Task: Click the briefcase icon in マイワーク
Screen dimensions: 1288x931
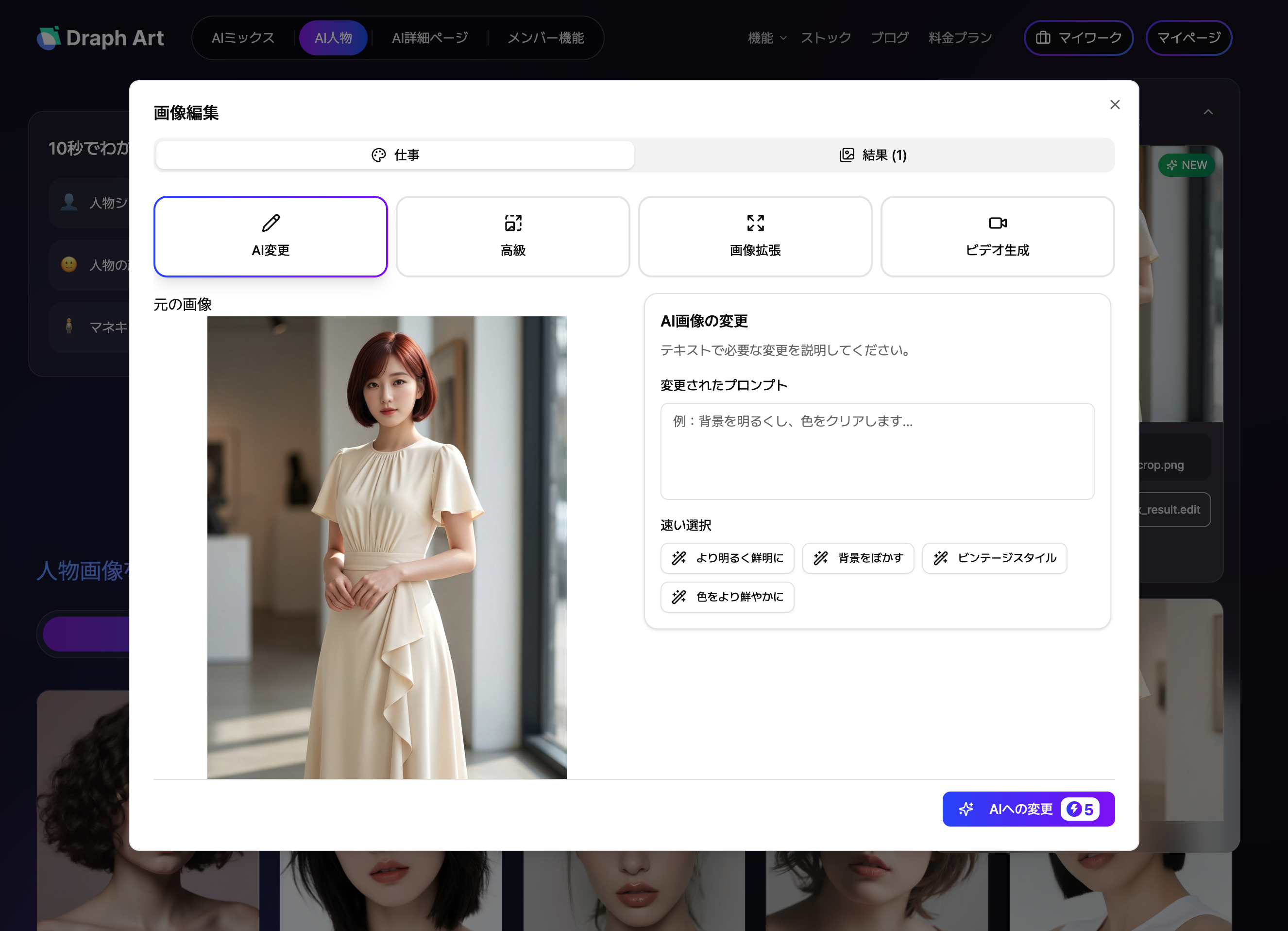Action: (x=1043, y=38)
